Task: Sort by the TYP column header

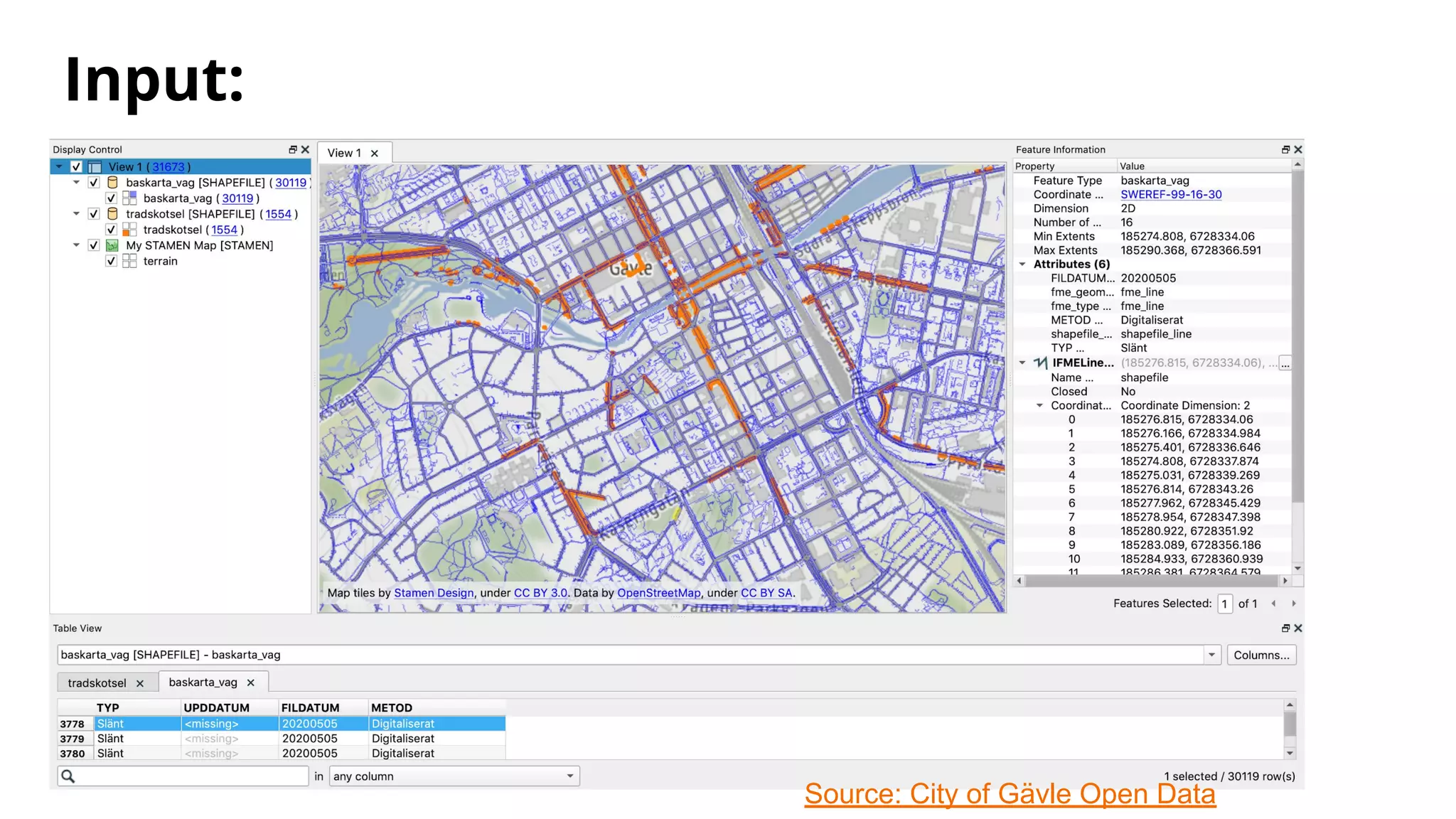Action: coord(138,708)
